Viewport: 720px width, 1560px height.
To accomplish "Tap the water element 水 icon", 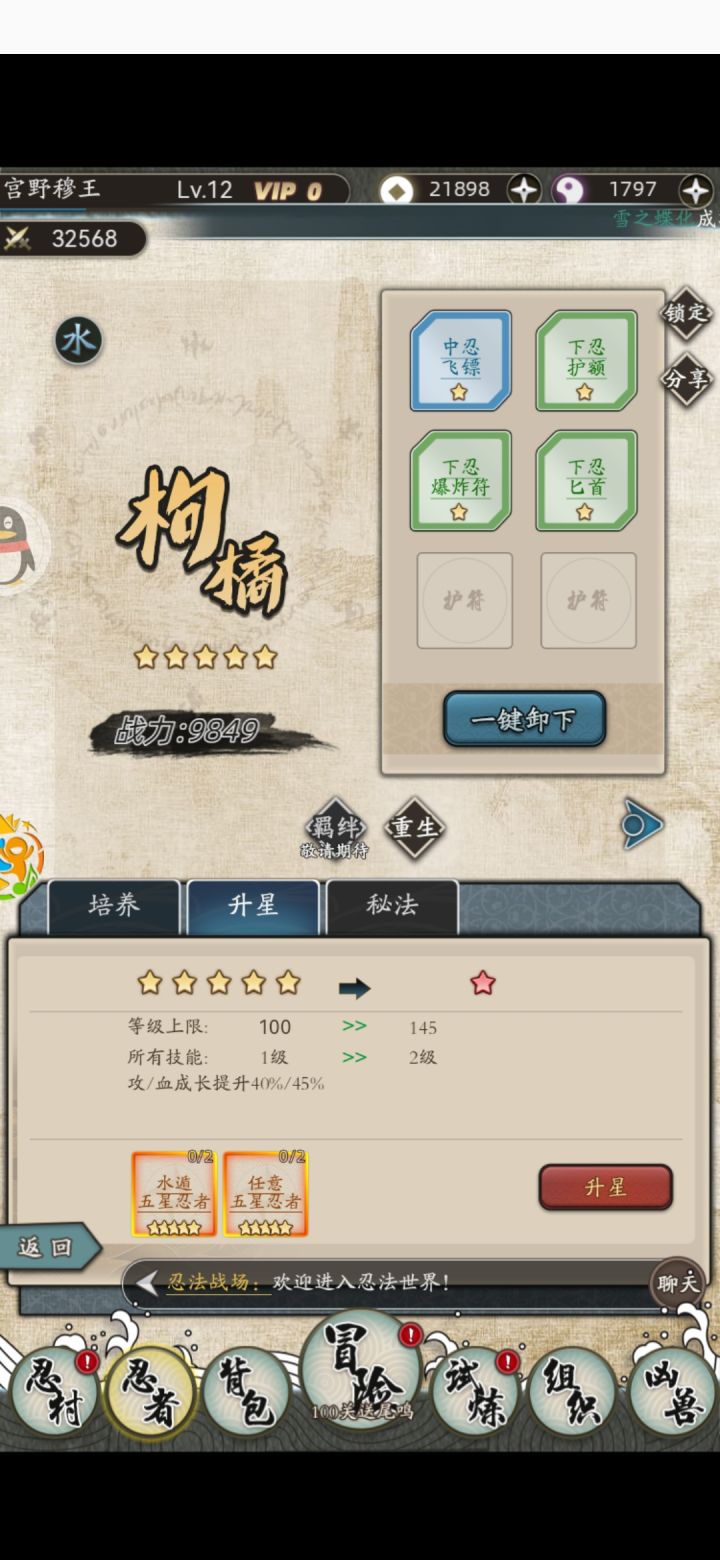I will [x=78, y=341].
